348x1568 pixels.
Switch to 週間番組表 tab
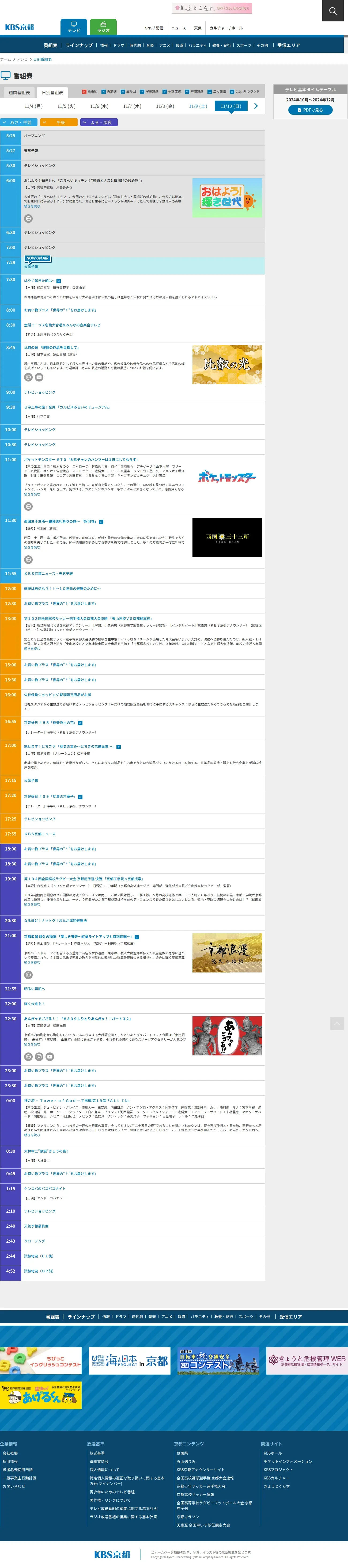19,93
